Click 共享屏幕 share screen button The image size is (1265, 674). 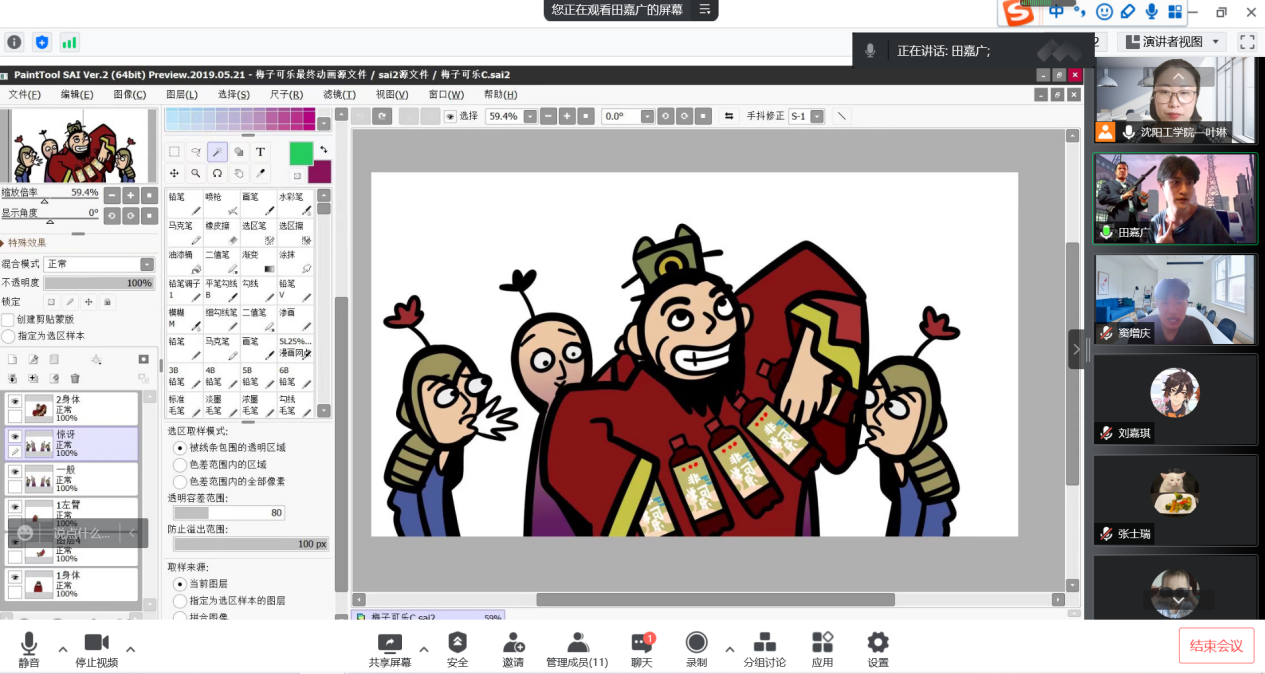pyautogui.click(x=390, y=650)
